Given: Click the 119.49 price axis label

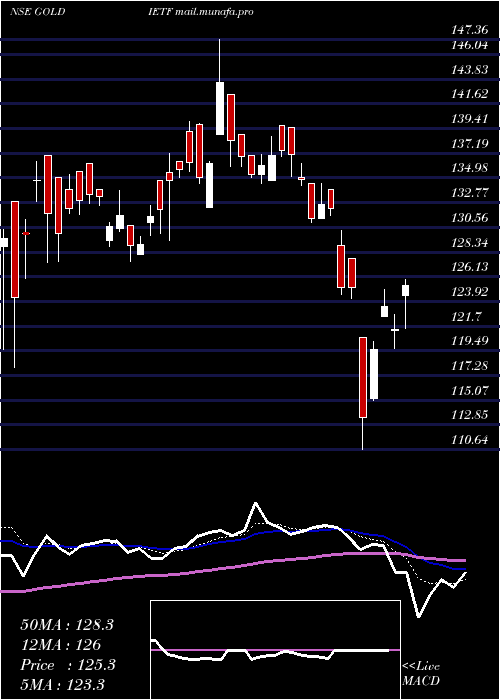Looking at the screenshot, I should (x=469, y=341).
